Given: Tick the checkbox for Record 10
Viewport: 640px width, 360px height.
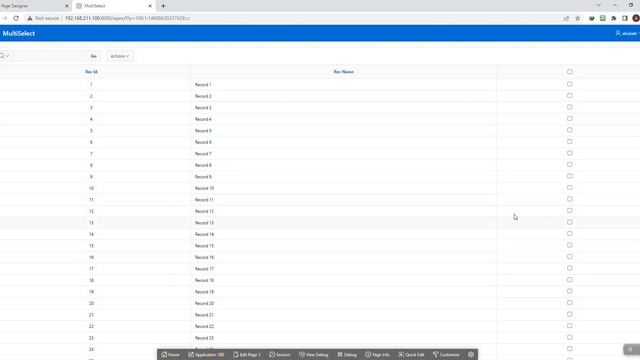Looking at the screenshot, I should 569,187.
